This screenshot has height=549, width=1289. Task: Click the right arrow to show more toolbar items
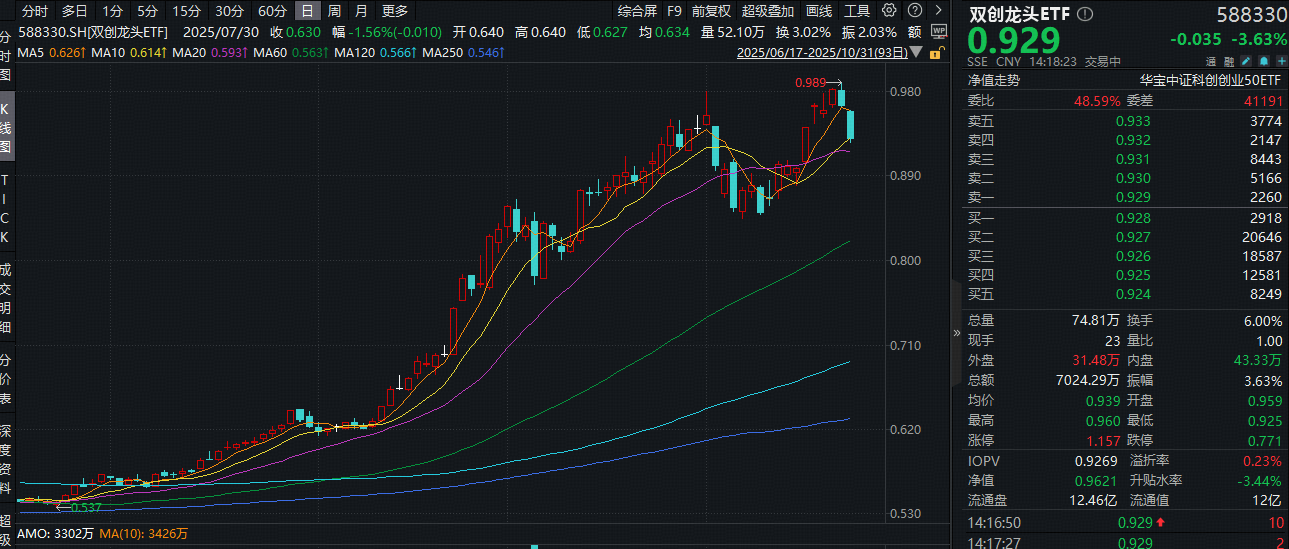(937, 11)
